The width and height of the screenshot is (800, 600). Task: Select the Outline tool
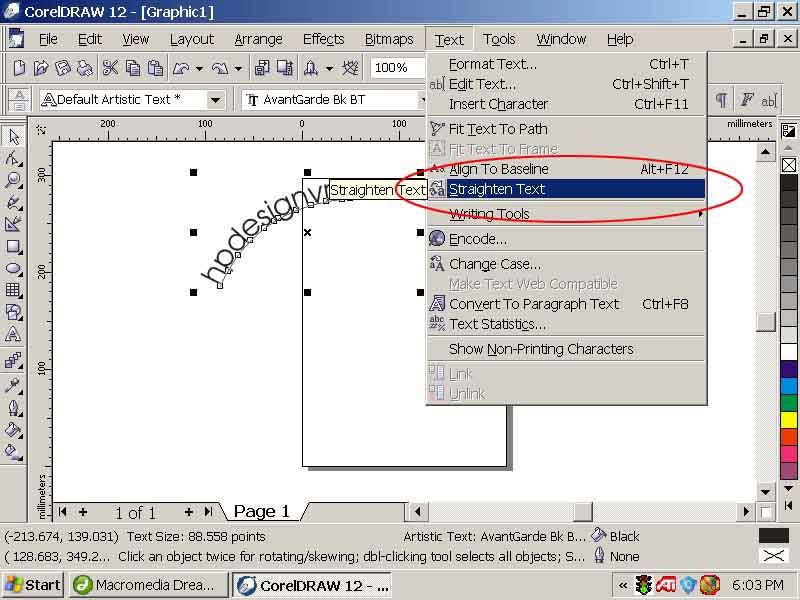[13, 408]
